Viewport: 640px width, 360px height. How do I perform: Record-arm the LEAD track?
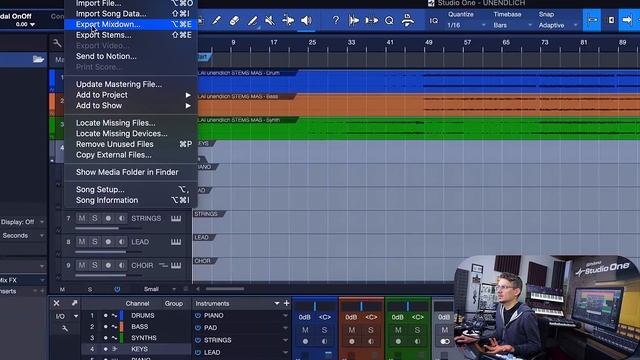(x=108, y=242)
